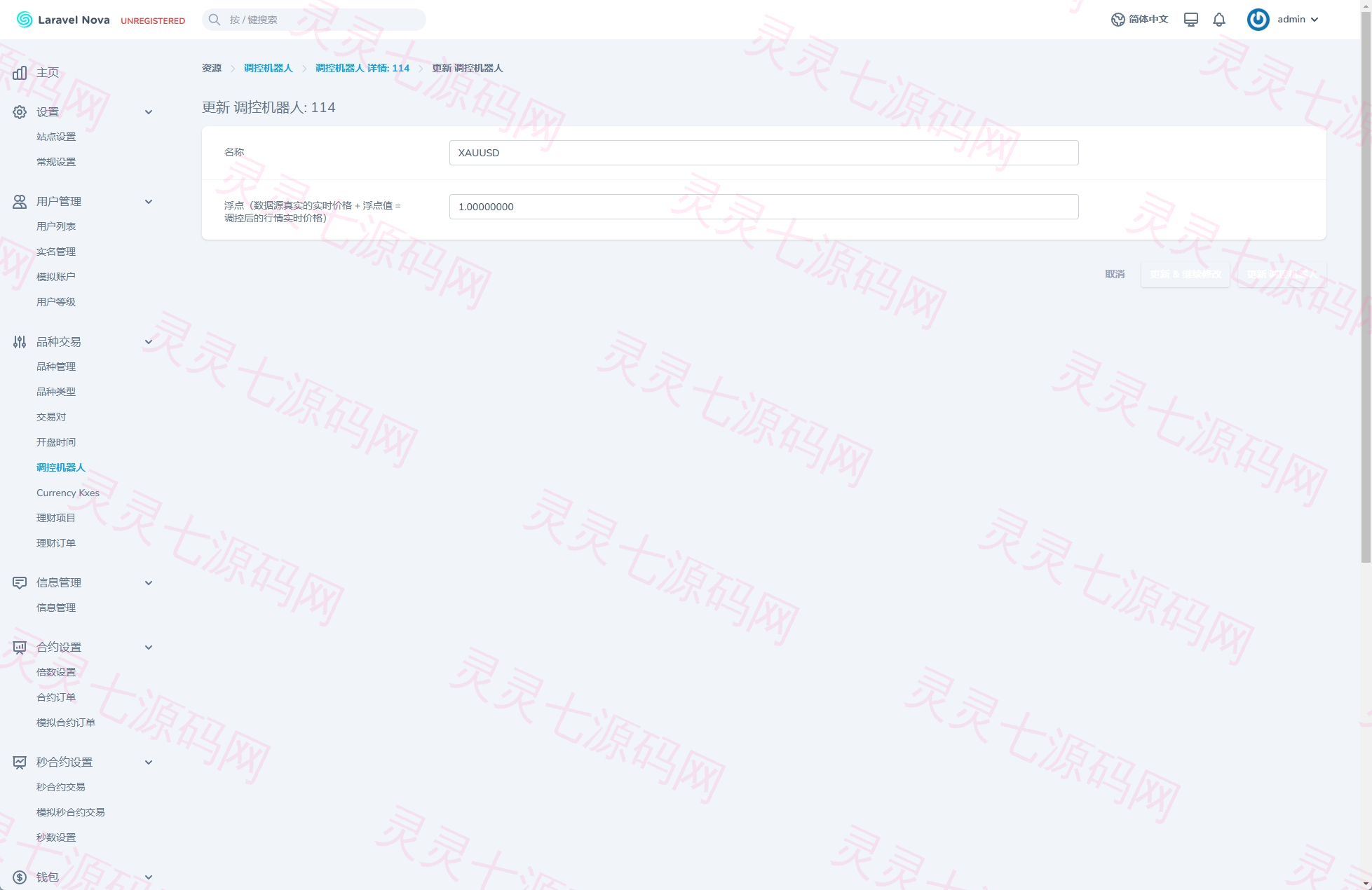Click the admin avatar icon

click(x=1258, y=20)
